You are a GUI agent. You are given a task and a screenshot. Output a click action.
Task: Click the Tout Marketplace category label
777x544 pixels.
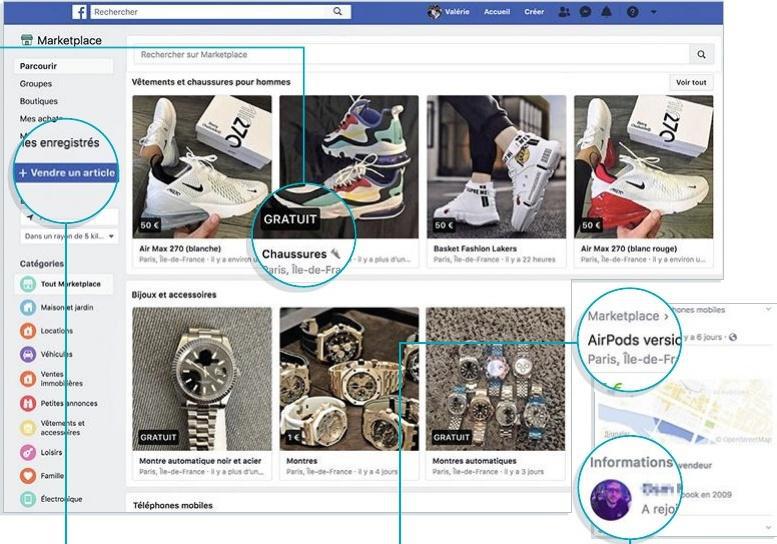(70, 284)
